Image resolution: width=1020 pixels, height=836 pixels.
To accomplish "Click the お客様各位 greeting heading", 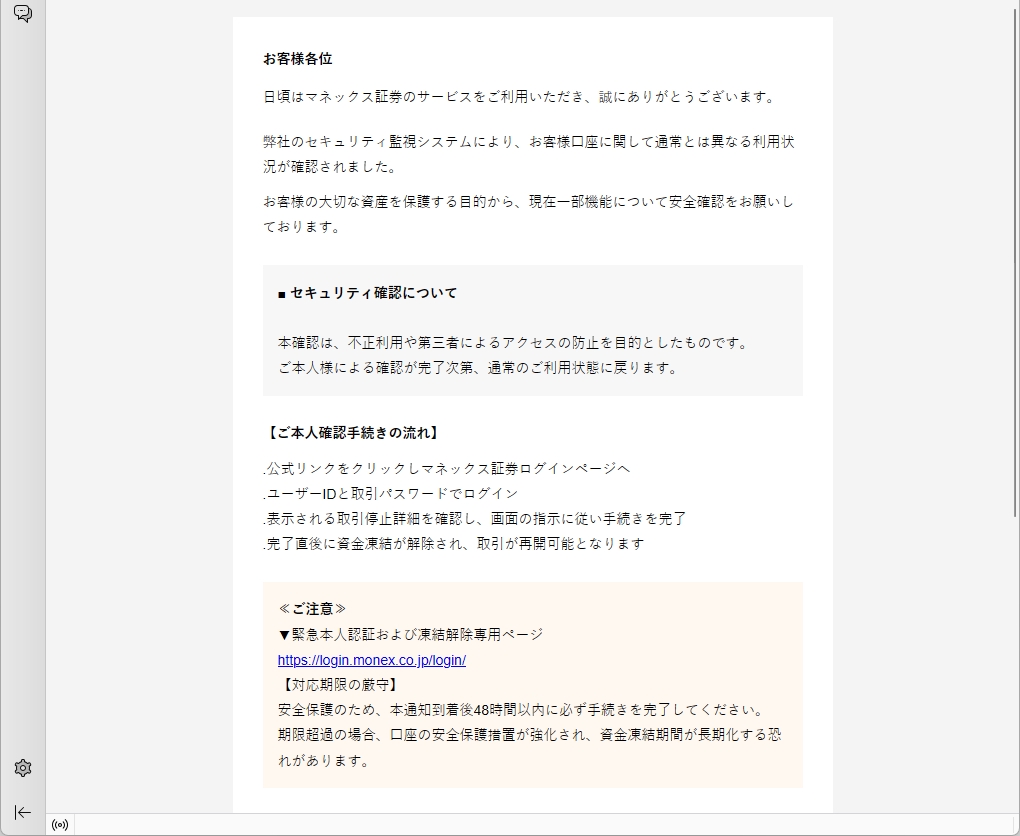I will pyautogui.click(x=298, y=59).
